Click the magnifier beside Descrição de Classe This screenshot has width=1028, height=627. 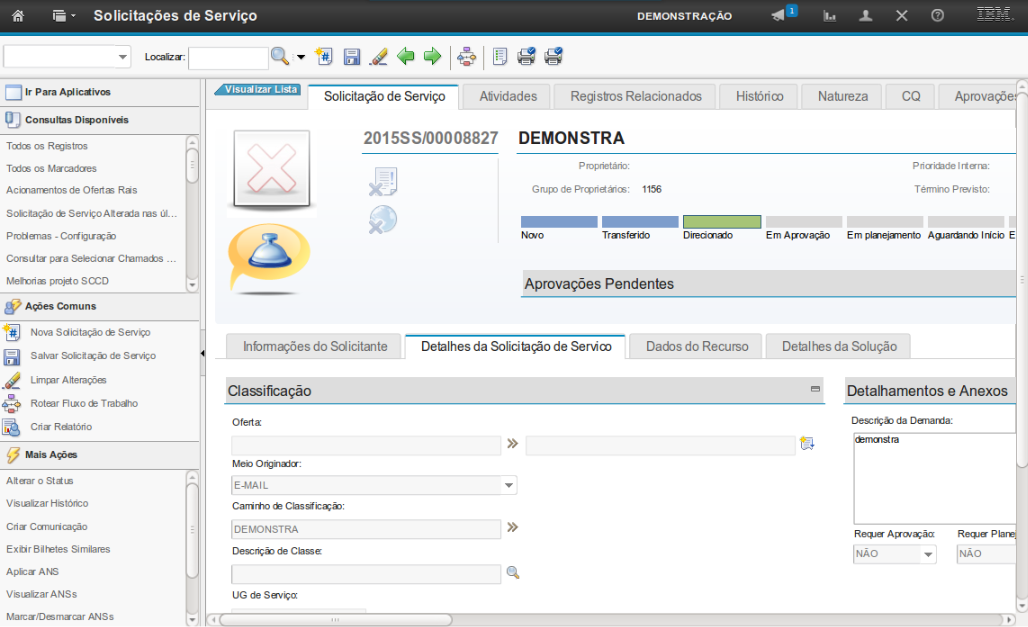(513, 573)
